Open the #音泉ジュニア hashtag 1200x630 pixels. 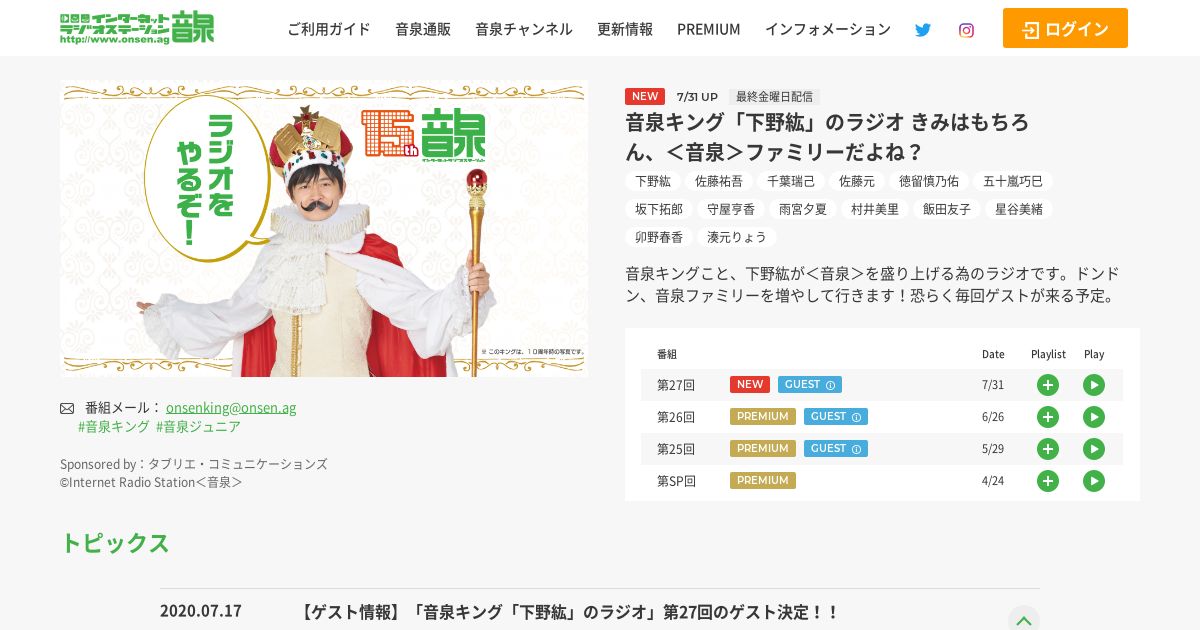coord(198,426)
